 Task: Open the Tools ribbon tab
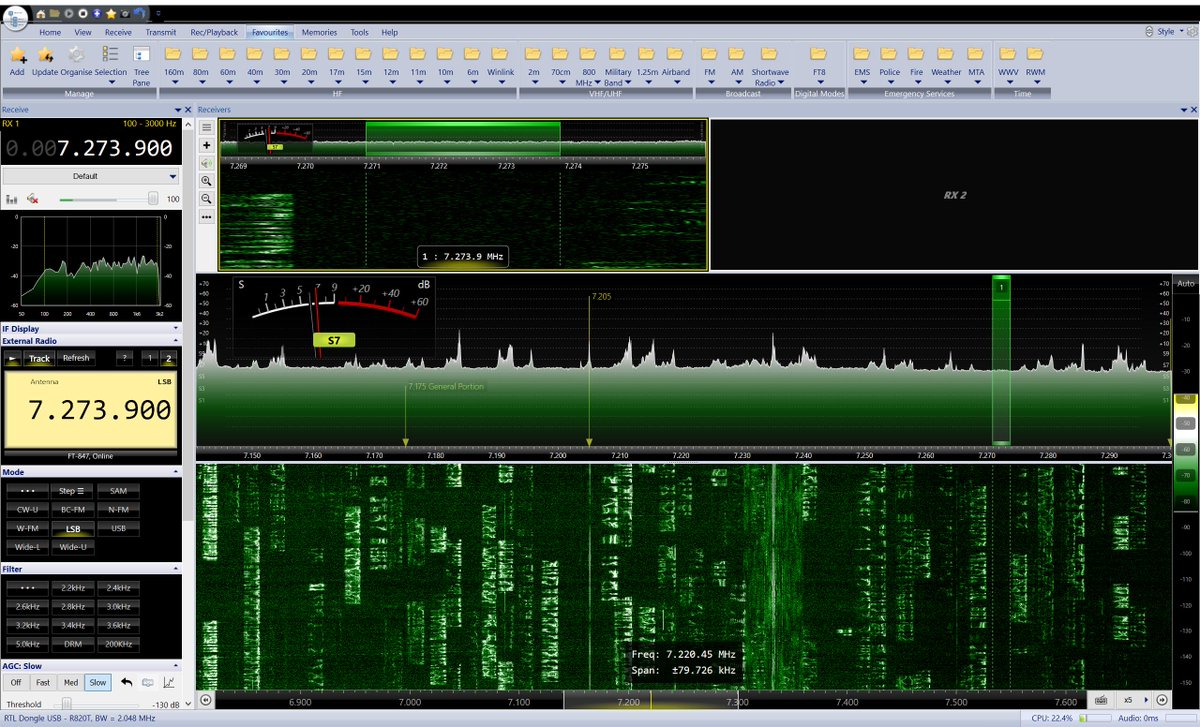pos(359,32)
